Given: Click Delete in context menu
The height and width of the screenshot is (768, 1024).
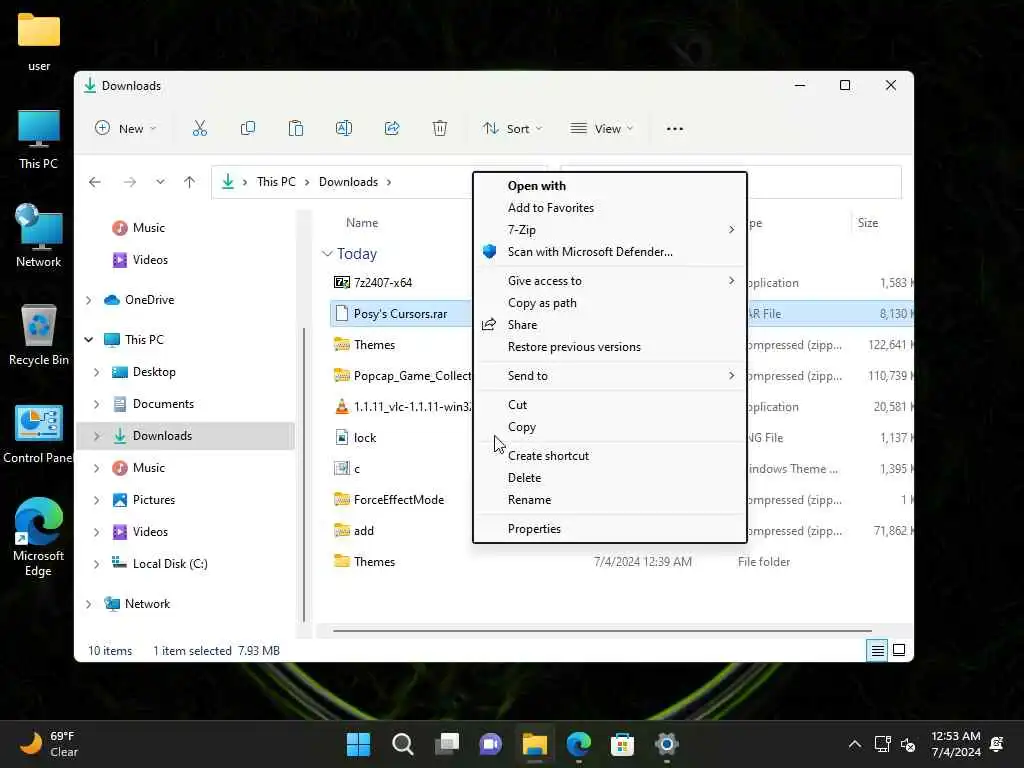Looking at the screenshot, I should (610, 478).
